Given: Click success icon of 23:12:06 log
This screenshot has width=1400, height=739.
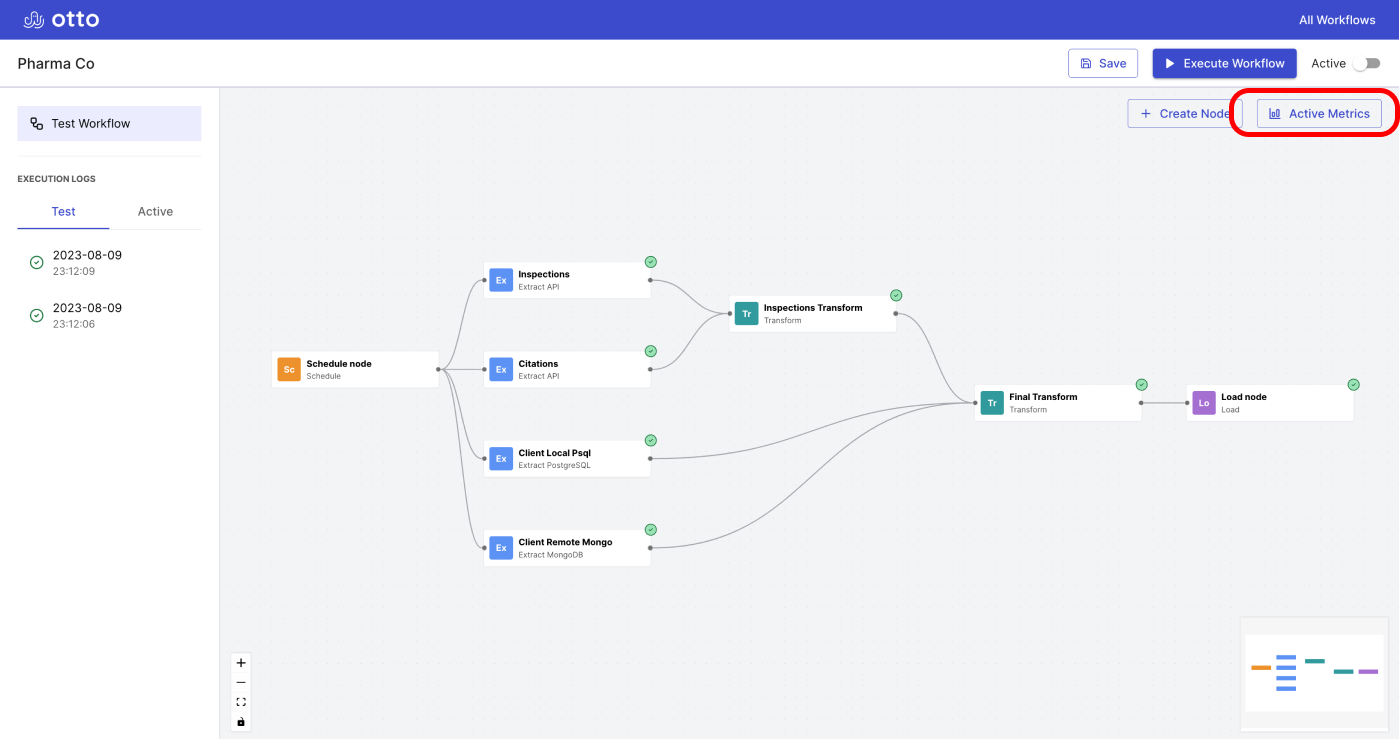Looking at the screenshot, I should point(36,315).
